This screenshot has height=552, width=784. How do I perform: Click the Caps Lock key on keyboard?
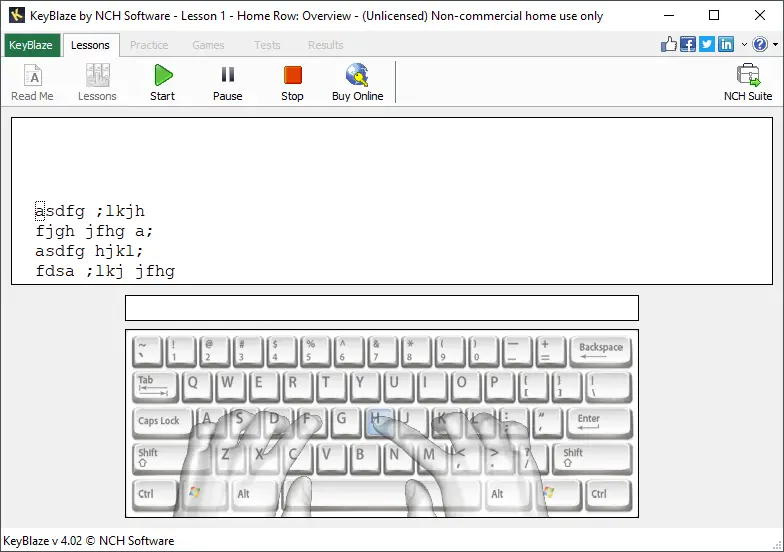point(162,424)
